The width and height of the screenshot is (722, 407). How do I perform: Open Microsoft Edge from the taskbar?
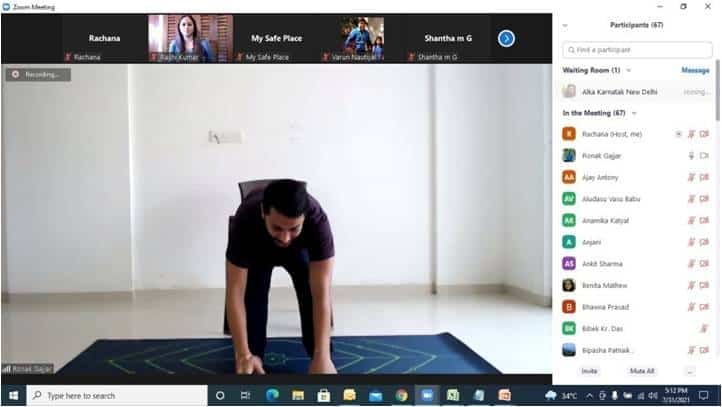[x=271, y=396]
